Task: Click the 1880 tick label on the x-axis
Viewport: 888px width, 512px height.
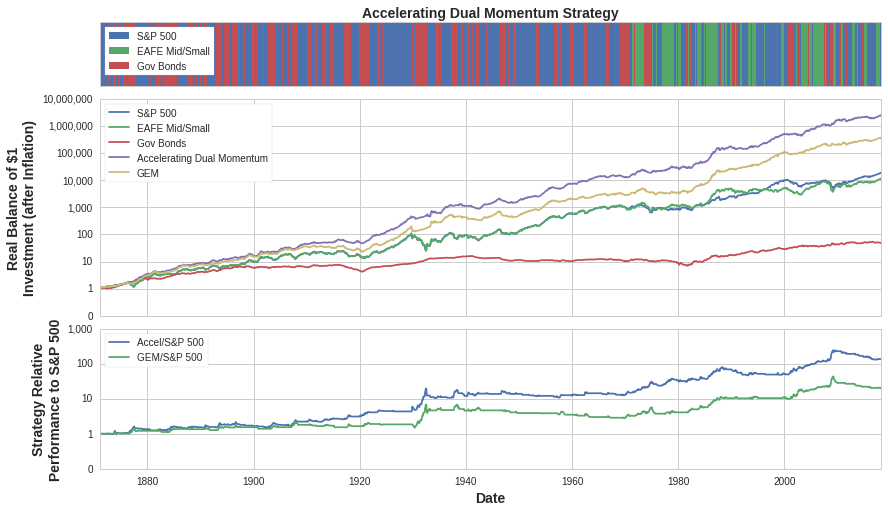Action: 147,481
